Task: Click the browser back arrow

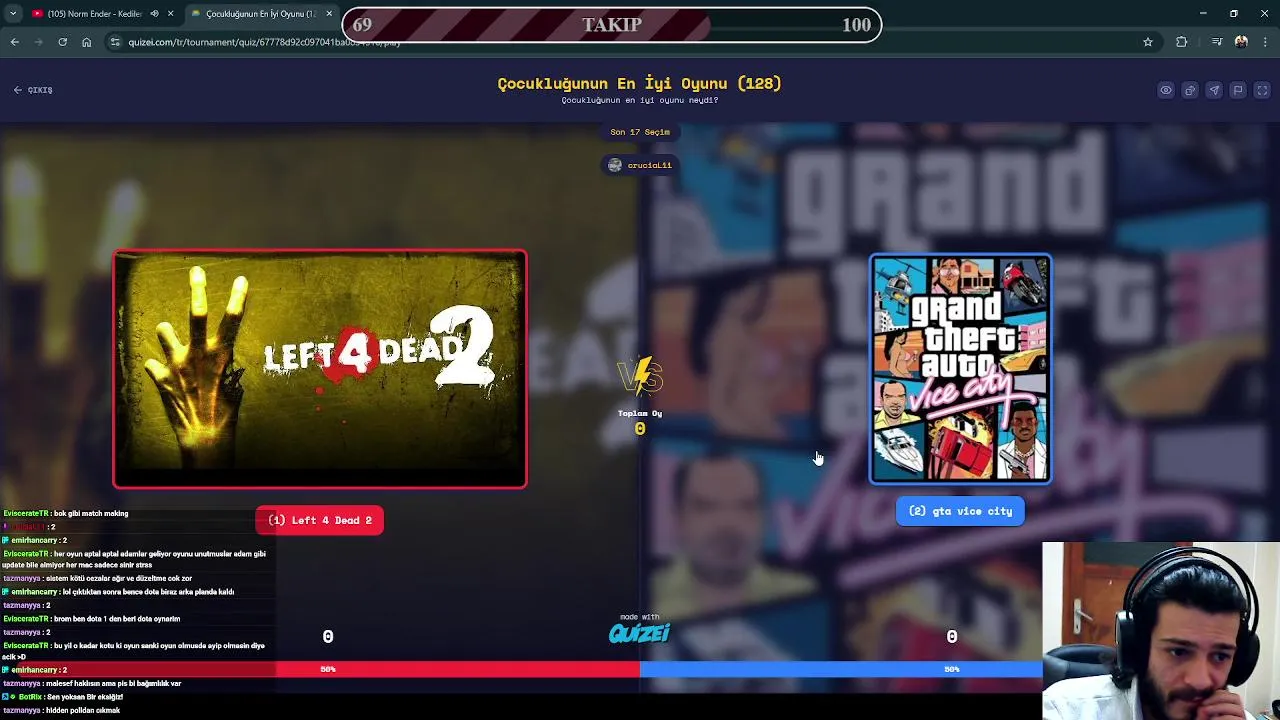Action: (15, 42)
